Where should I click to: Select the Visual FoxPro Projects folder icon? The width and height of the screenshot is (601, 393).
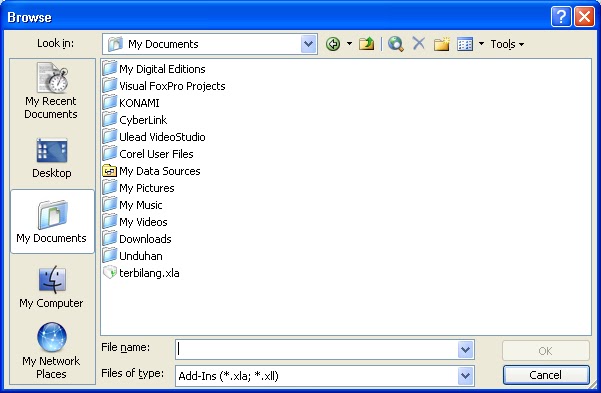[x=110, y=86]
